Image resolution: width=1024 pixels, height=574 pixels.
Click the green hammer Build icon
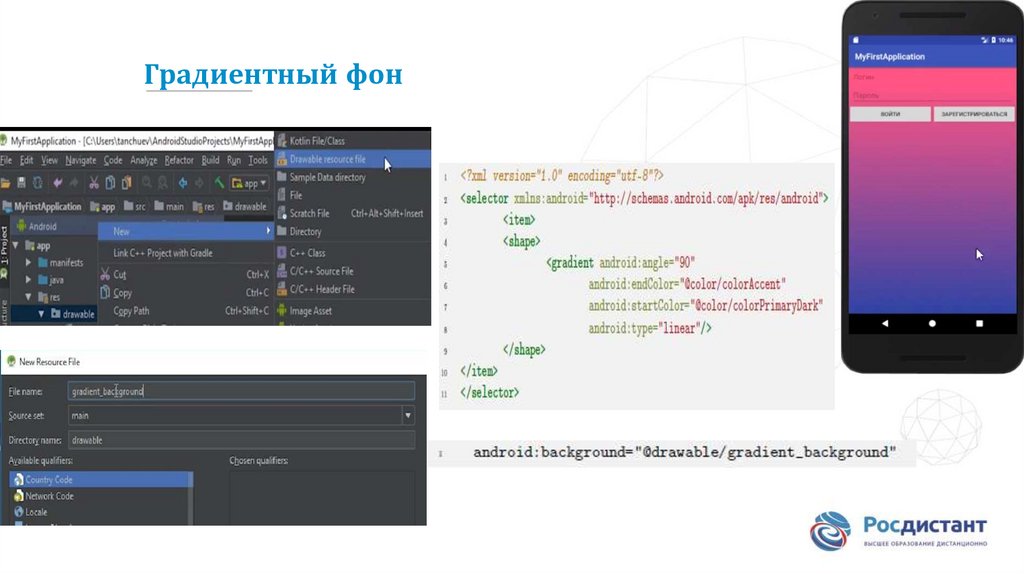(x=217, y=183)
